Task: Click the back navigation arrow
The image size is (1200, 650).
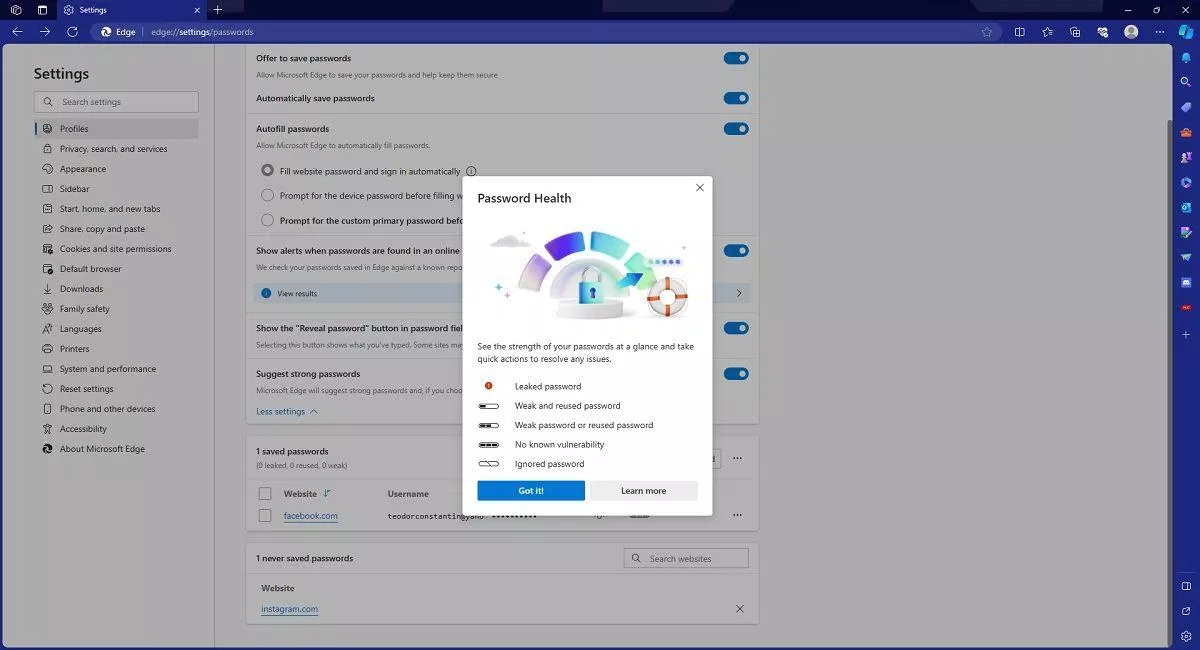Action: (17, 31)
